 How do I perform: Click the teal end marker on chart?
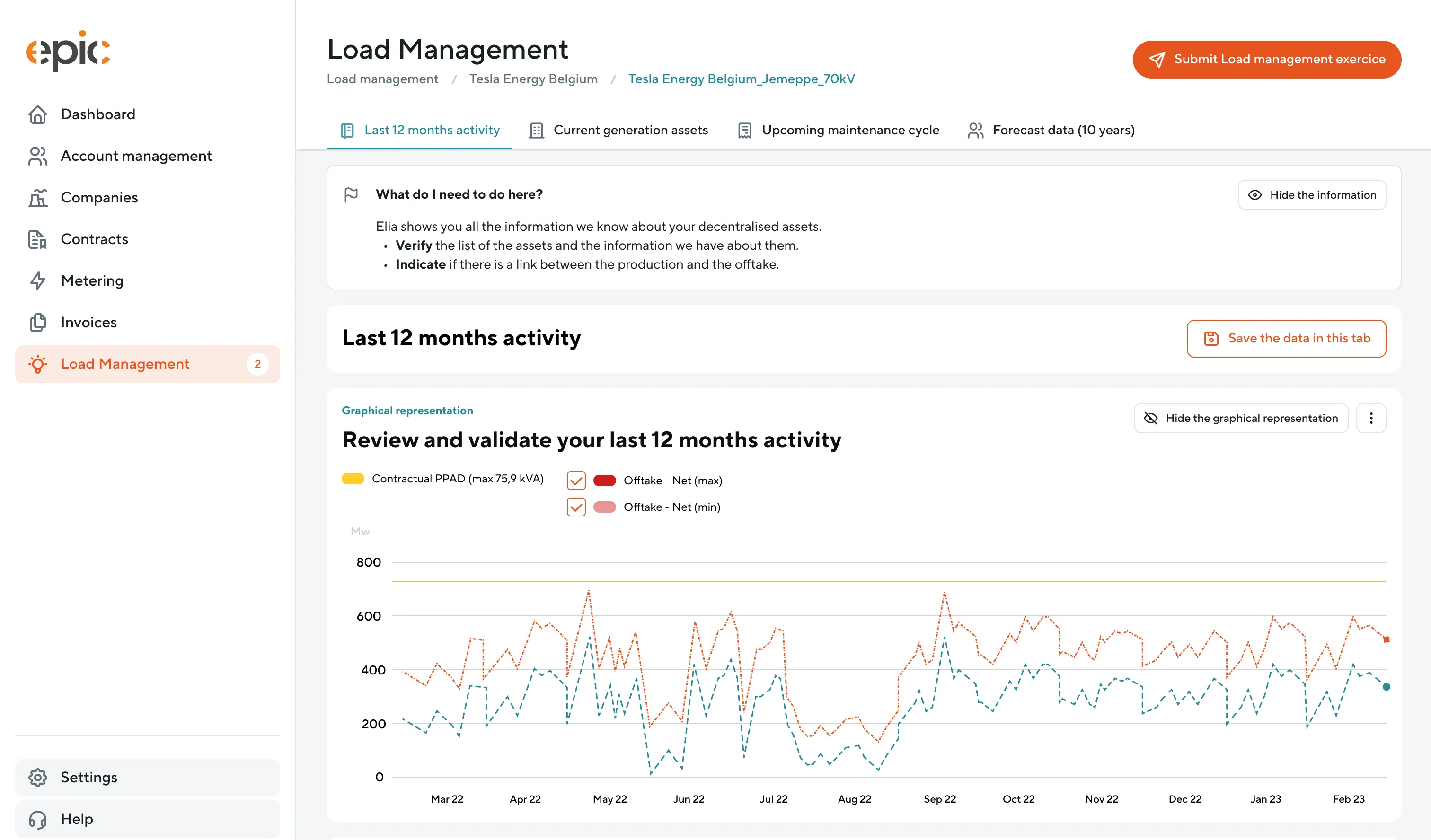(1386, 687)
